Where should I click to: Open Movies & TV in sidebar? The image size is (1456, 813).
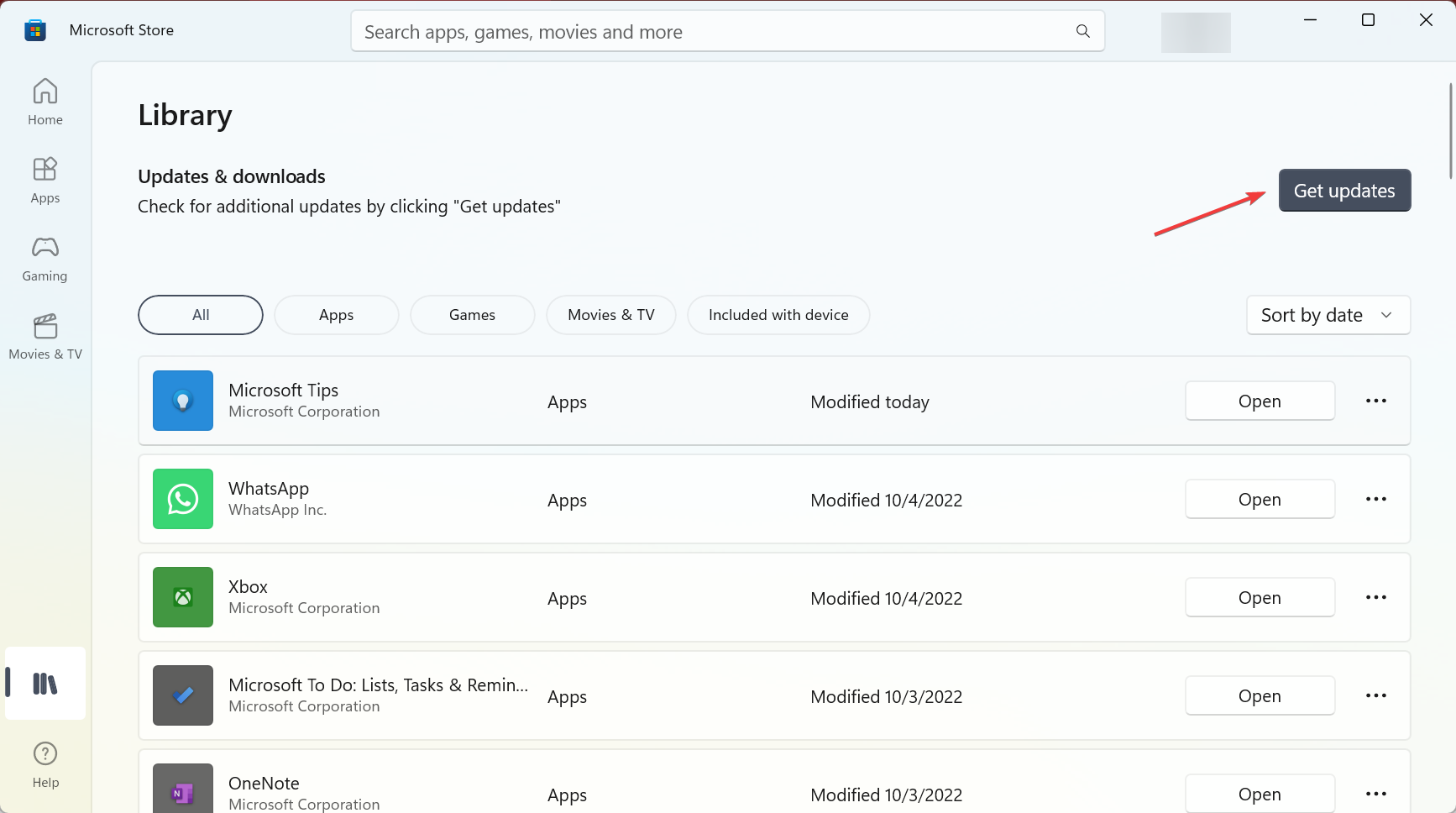pos(45,337)
